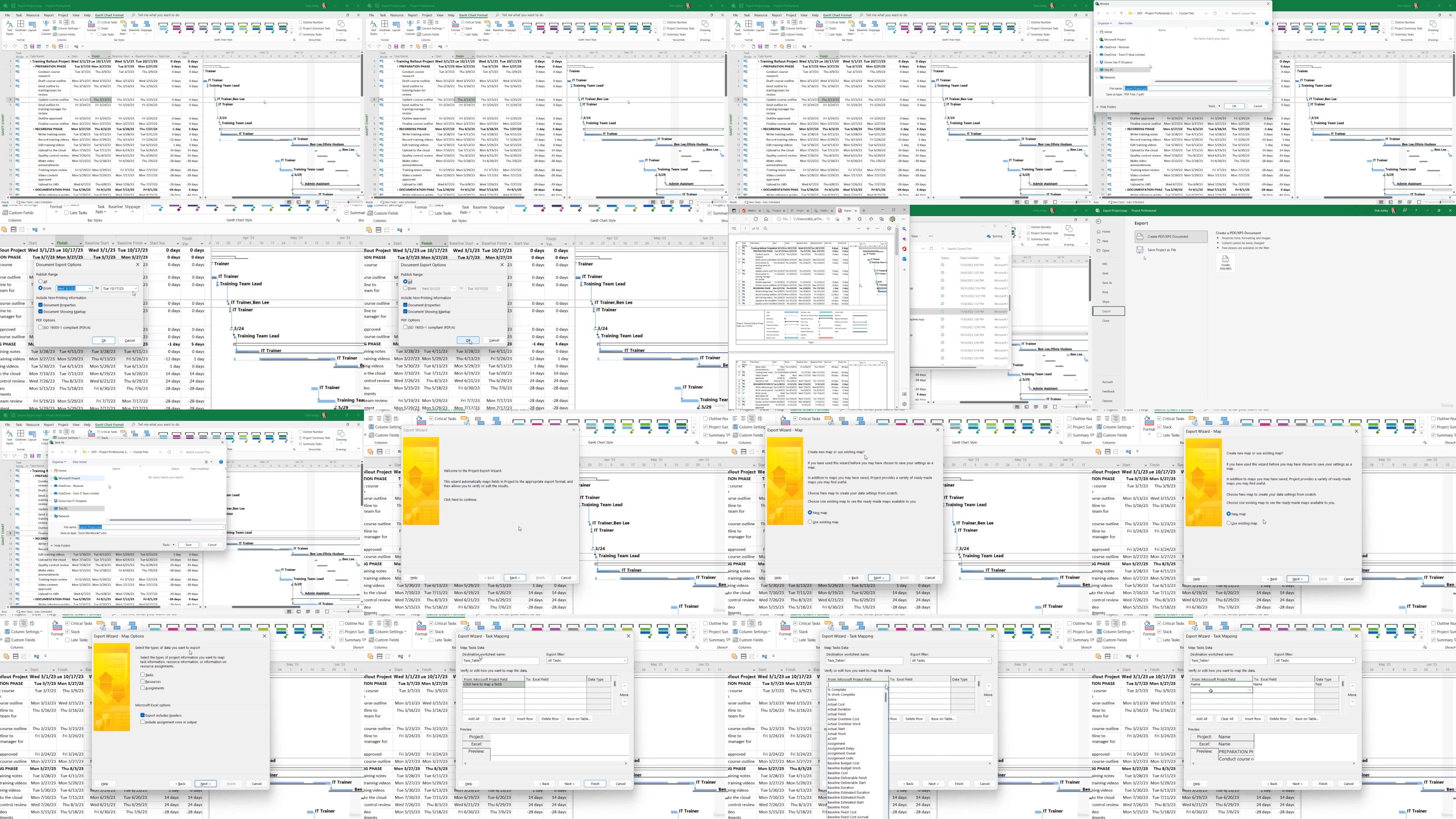The image size is (1456, 819).
Task: Open Save As in Export backstage sidebar
Action: coord(1107,283)
